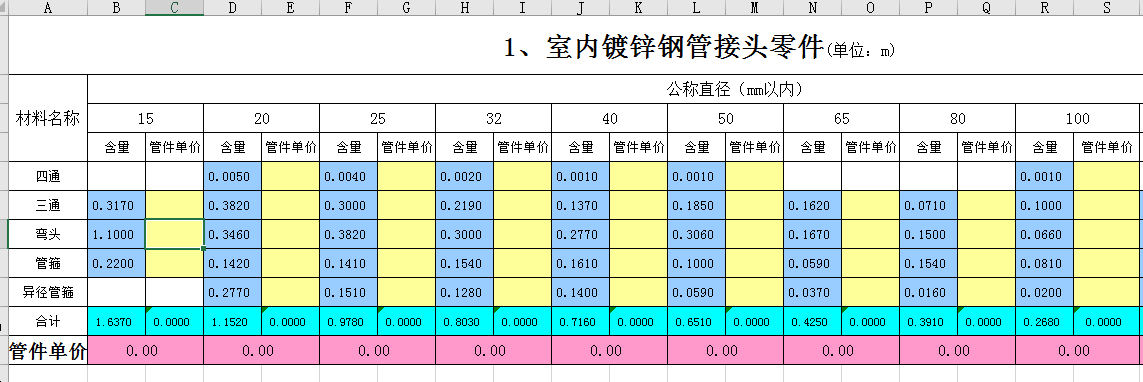The width and height of the screenshot is (1143, 382).
Task: Select the 三通 value 0.2190
Action: 464,206
